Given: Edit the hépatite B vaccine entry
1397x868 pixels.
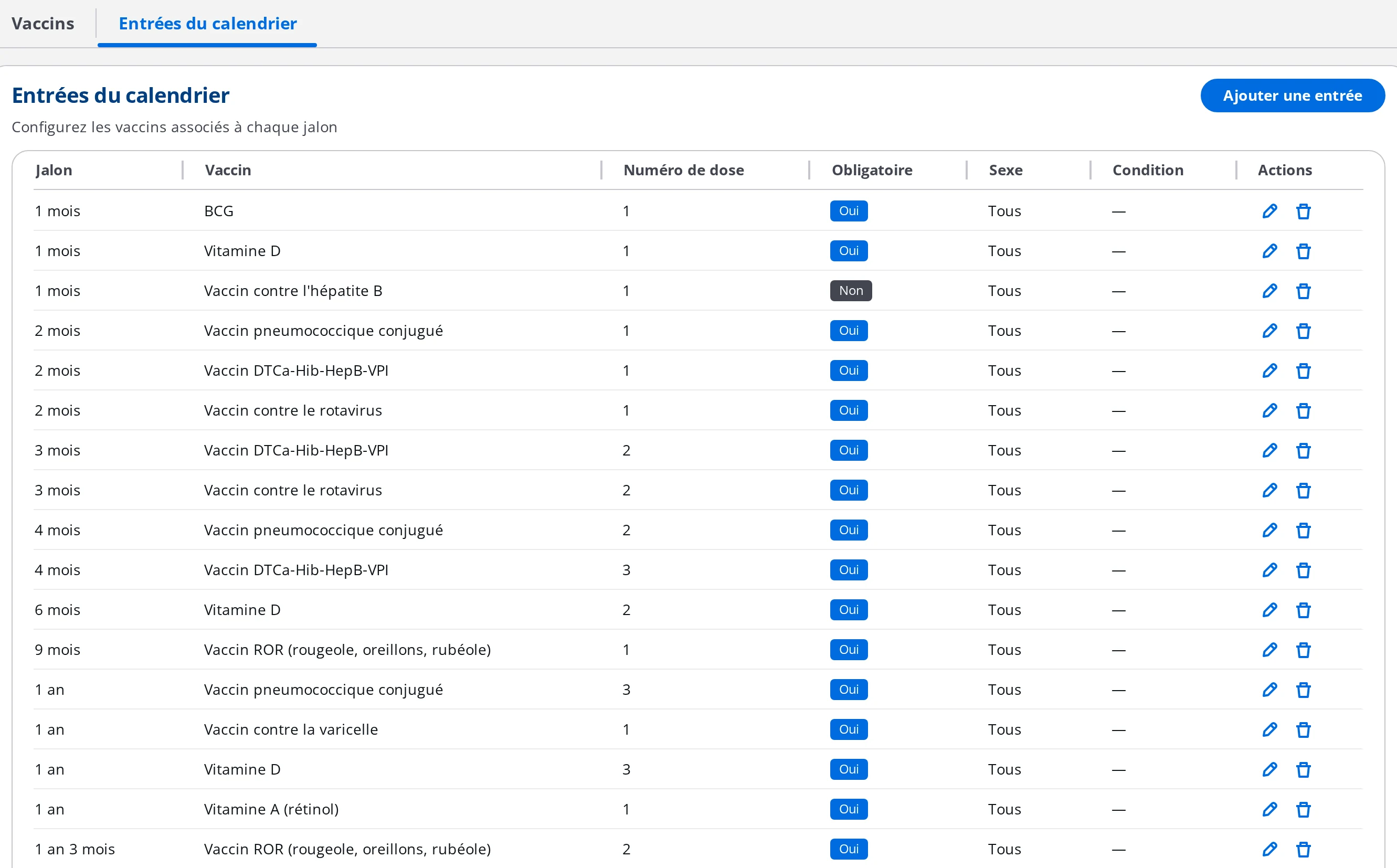Looking at the screenshot, I should (1269, 291).
